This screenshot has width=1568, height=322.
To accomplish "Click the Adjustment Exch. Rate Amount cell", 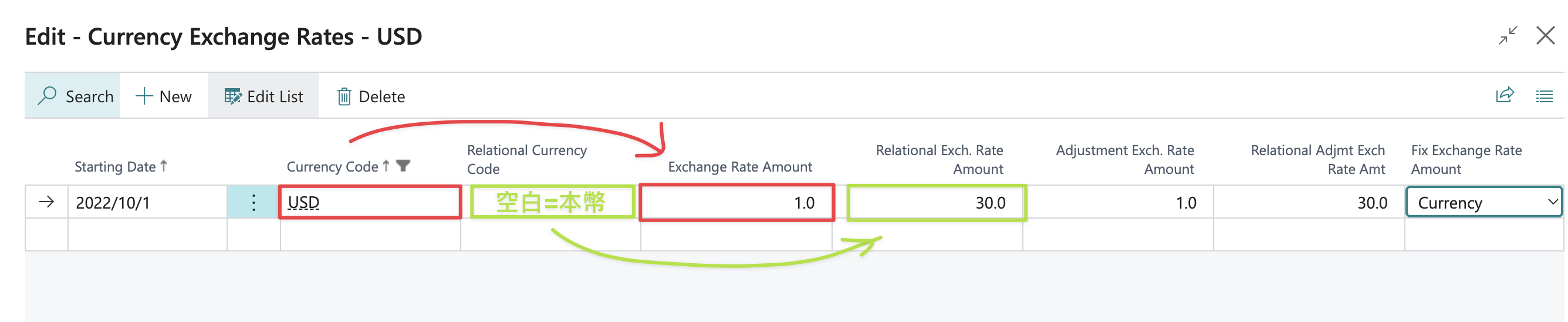I will click(x=1117, y=203).
